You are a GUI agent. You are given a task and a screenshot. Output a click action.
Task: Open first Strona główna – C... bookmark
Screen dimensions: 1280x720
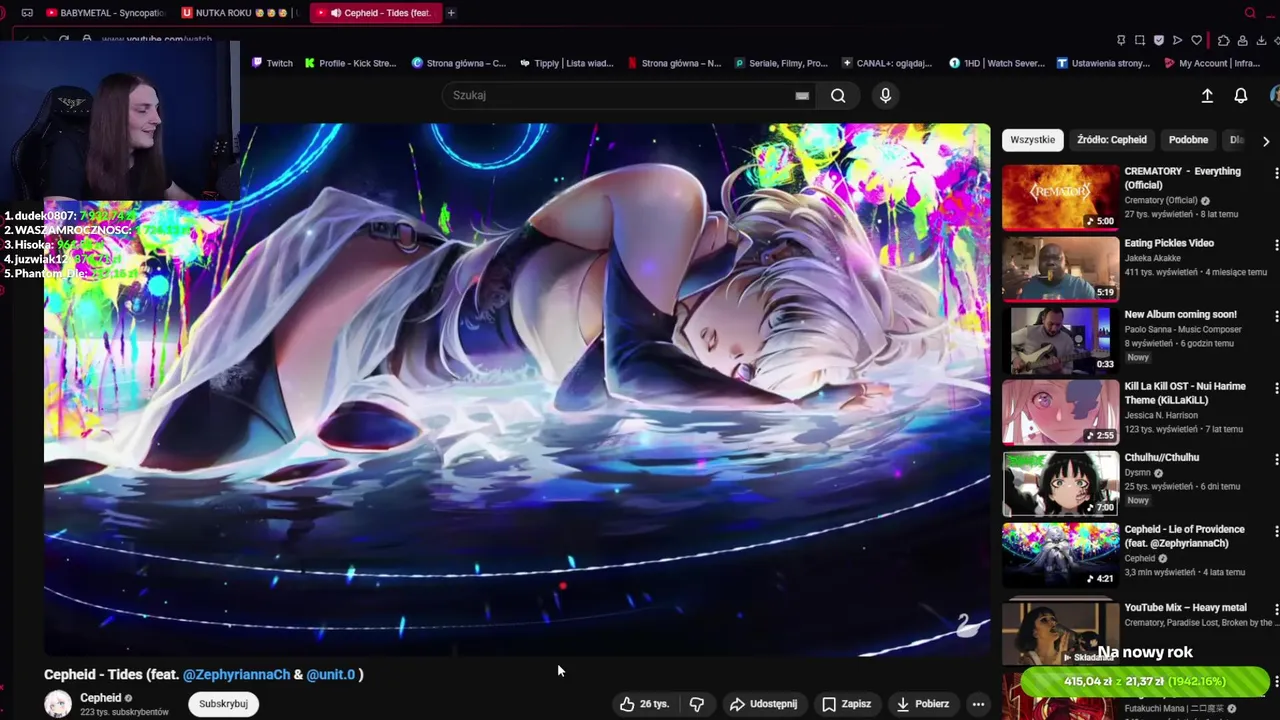459,63
